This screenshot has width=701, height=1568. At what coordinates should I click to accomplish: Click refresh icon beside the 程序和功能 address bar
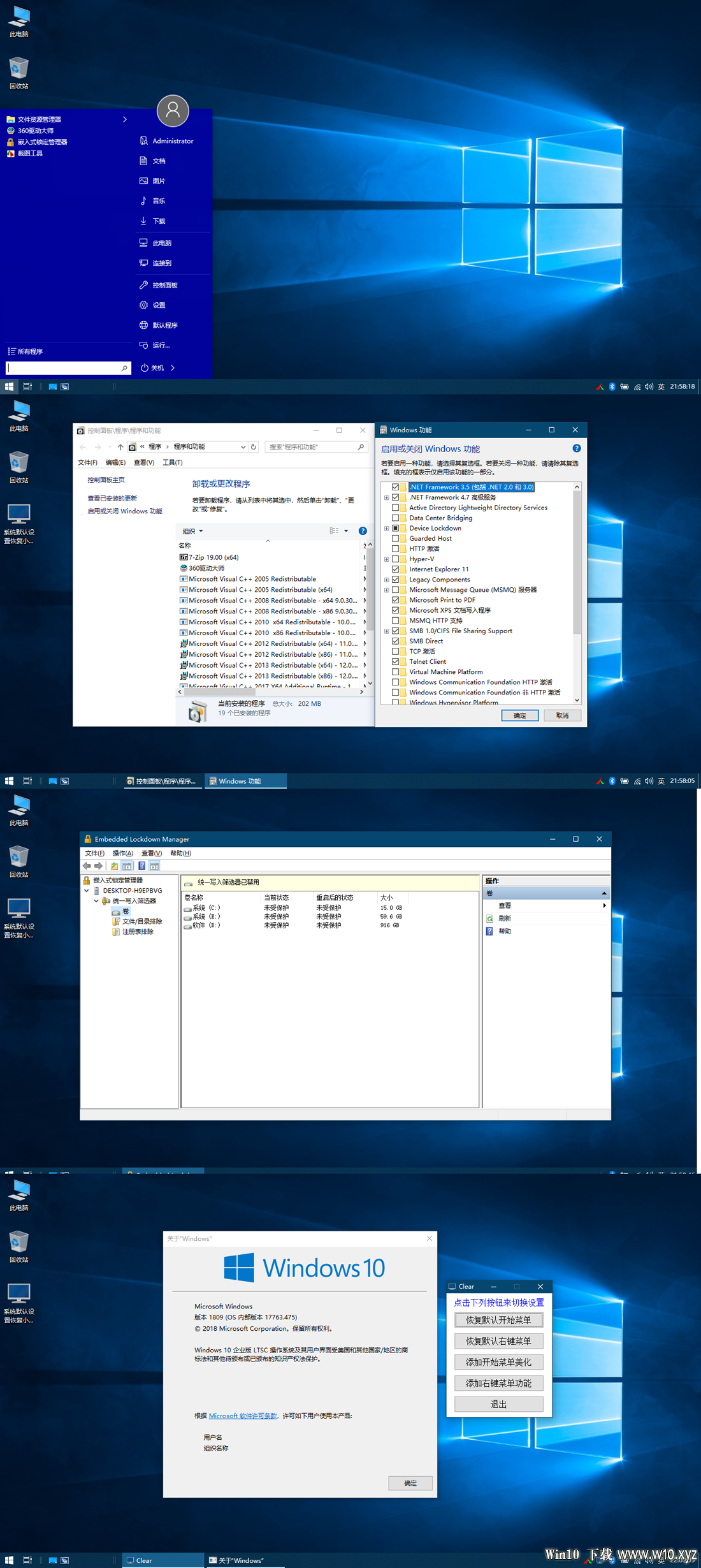(x=254, y=447)
